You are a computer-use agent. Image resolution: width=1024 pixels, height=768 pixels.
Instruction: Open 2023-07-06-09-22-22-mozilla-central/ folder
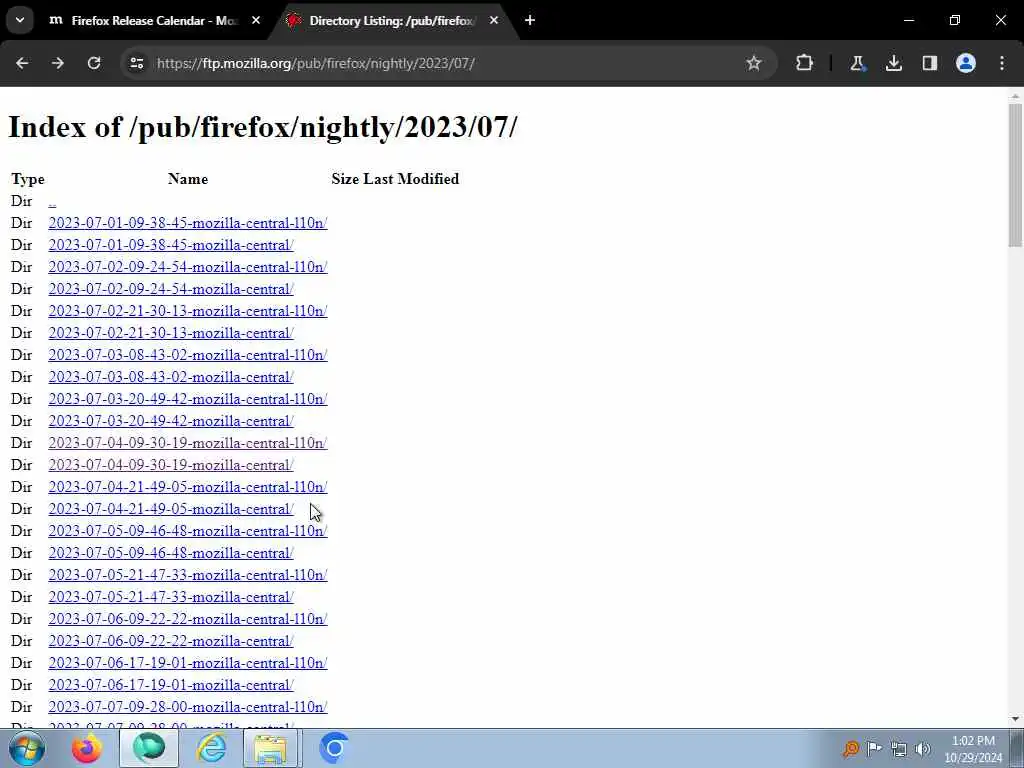(x=171, y=641)
